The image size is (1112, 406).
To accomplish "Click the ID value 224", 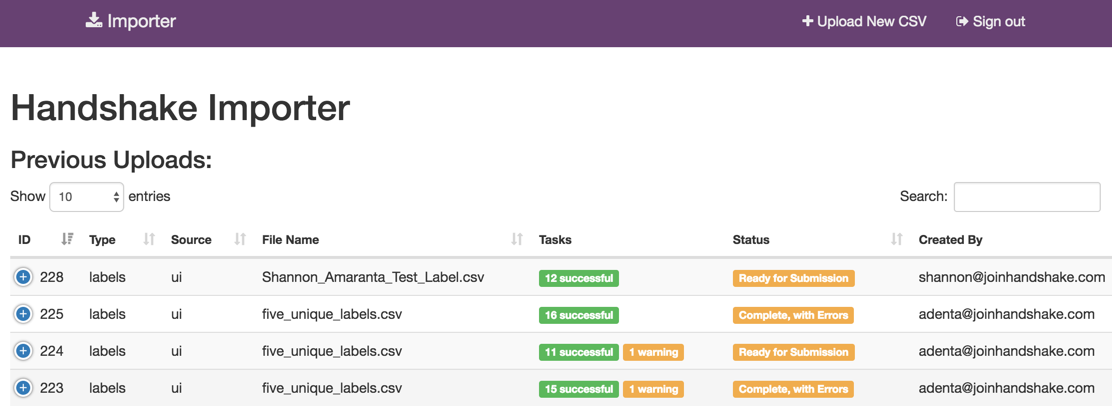I will coord(52,351).
